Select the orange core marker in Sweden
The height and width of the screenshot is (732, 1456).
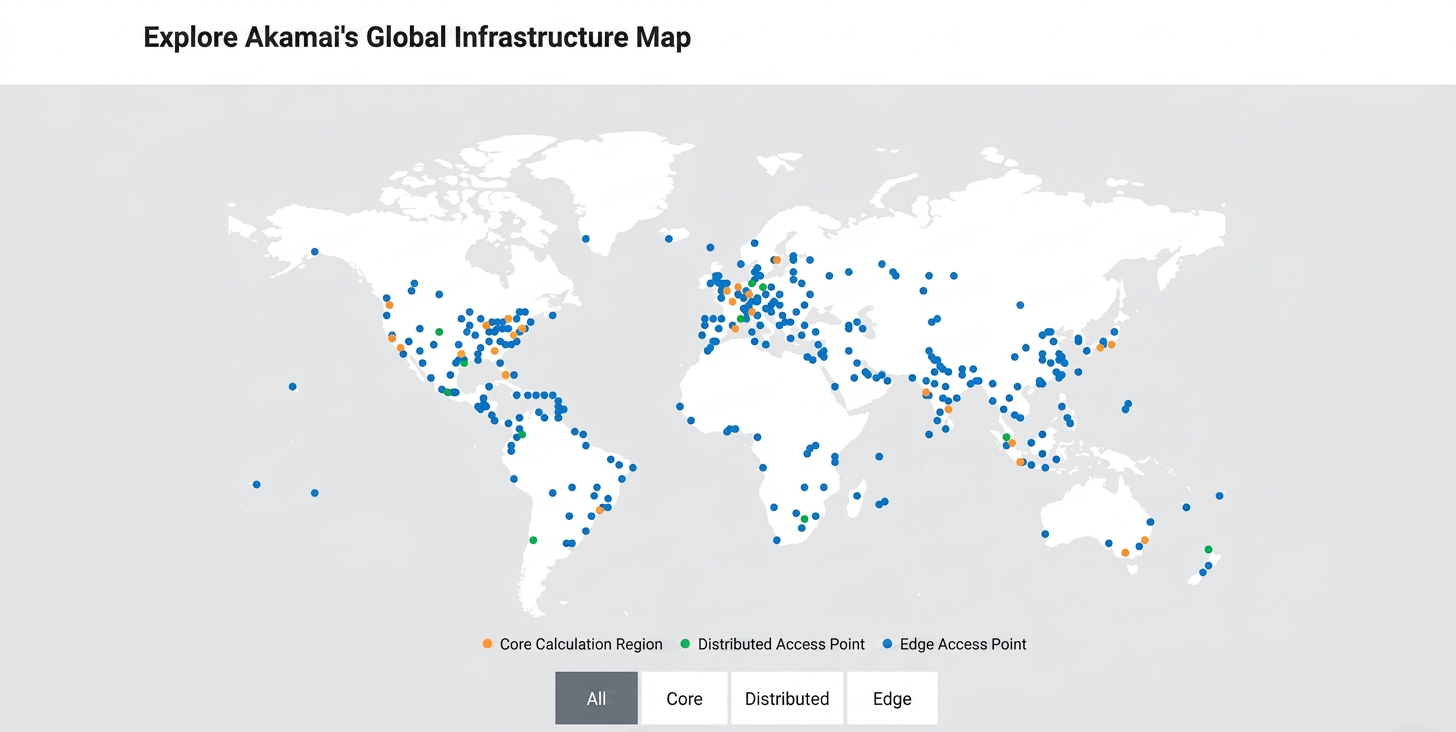(777, 260)
